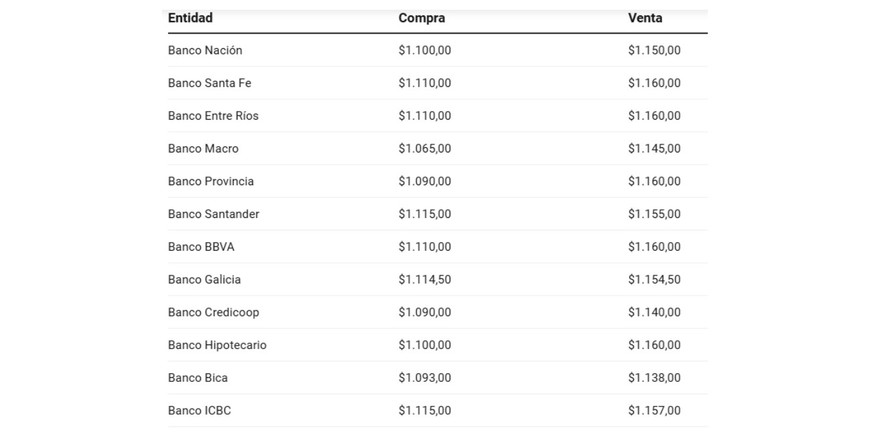Click Banco Macro's buy price $1.065,00
870x438 pixels.
[x=424, y=149]
